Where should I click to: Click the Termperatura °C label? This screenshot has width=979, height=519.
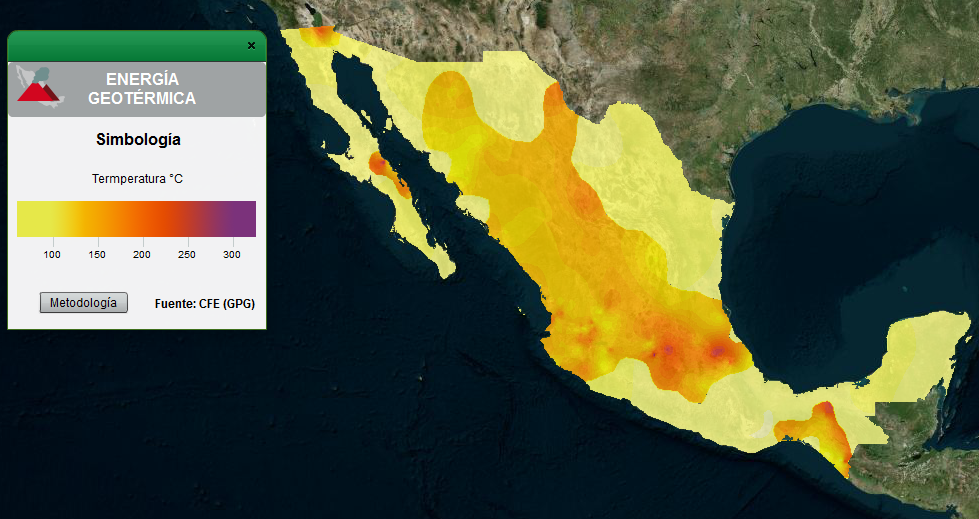click(138, 179)
